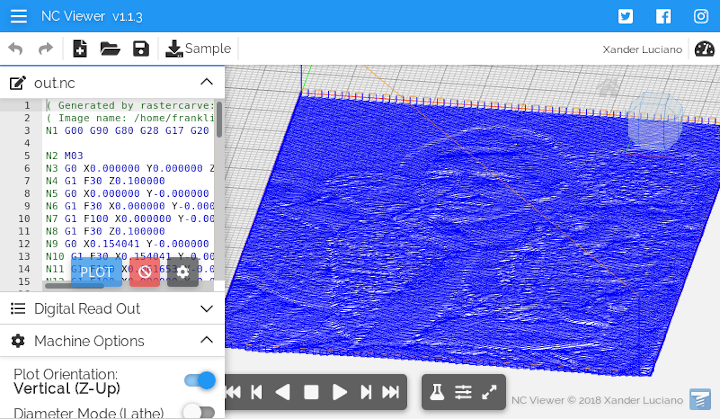Screen dimensions: 720x419
Task: Open a file with folder icon
Action: pyautogui.click(x=110, y=48)
